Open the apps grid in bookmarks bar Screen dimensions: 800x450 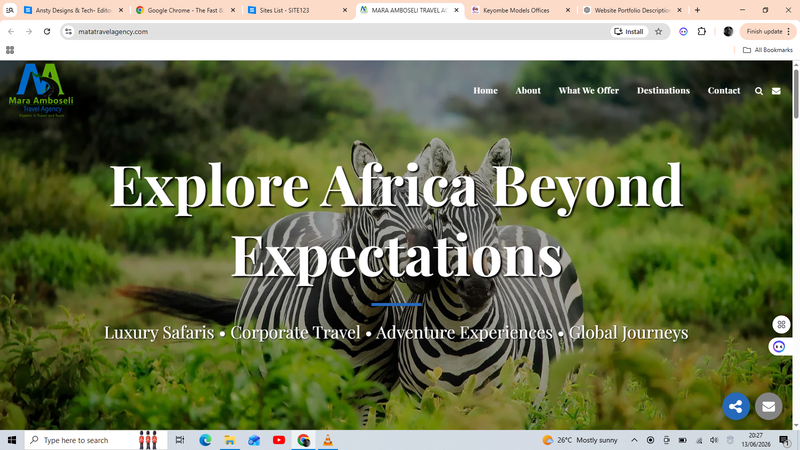(x=10, y=50)
